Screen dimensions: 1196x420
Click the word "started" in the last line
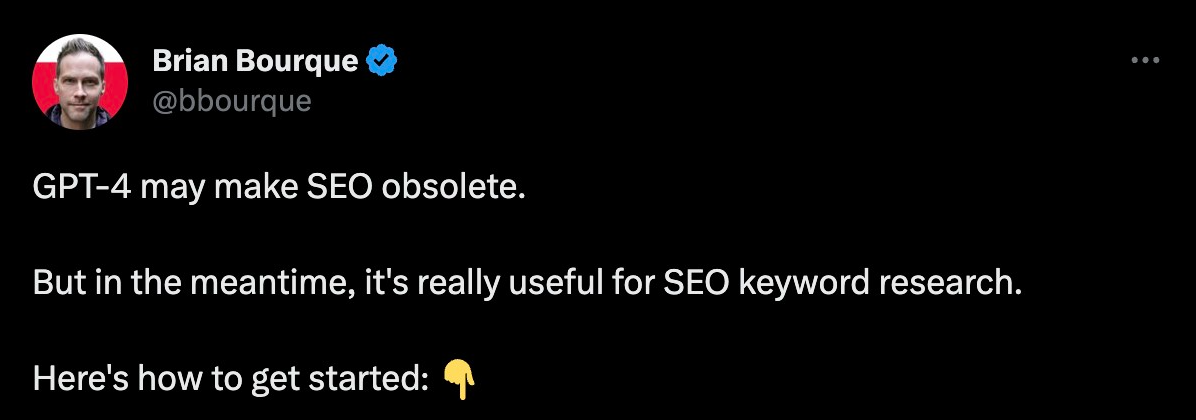[373, 378]
